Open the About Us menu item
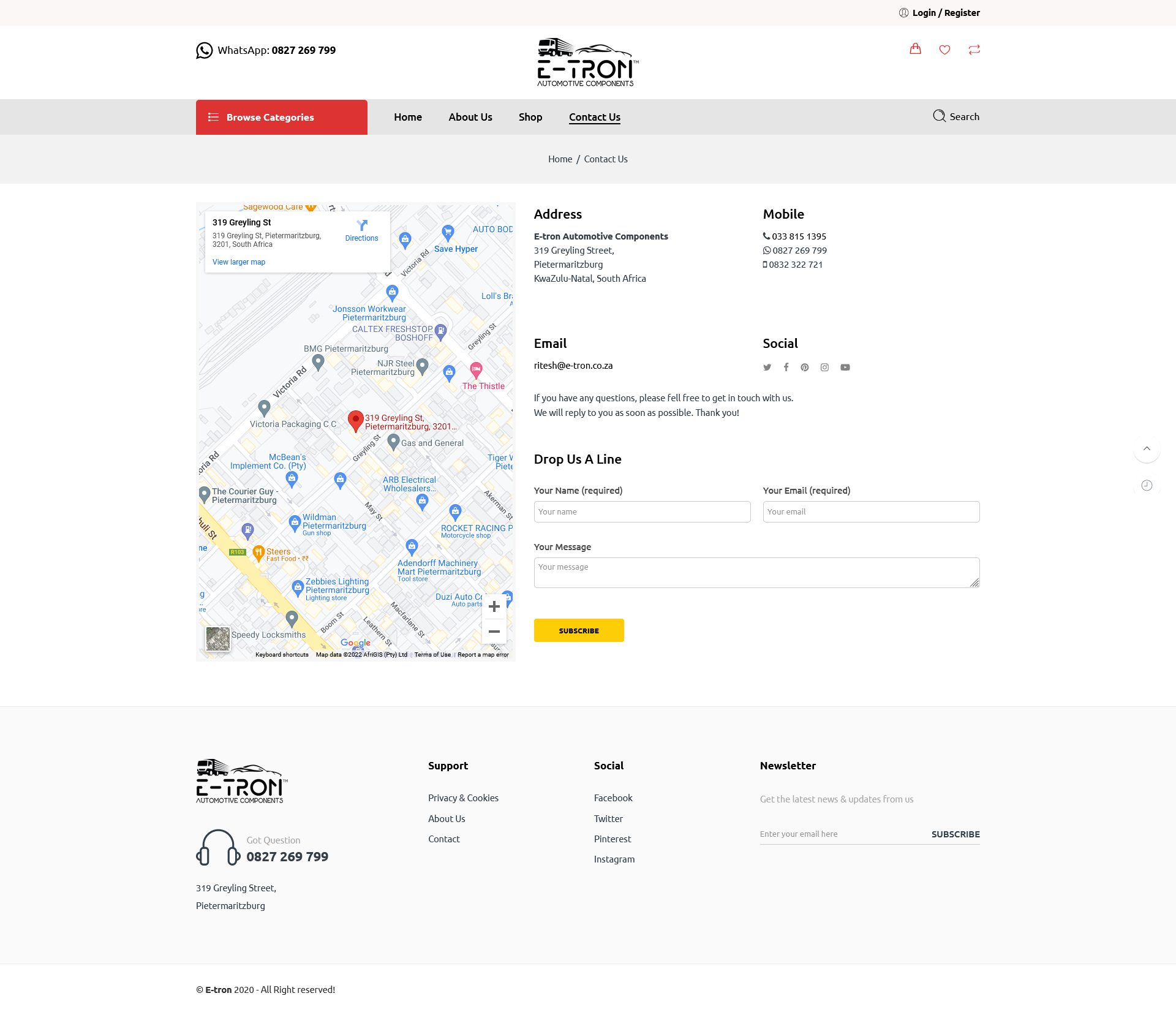1176x1015 pixels. pyautogui.click(x=470, y=117)
